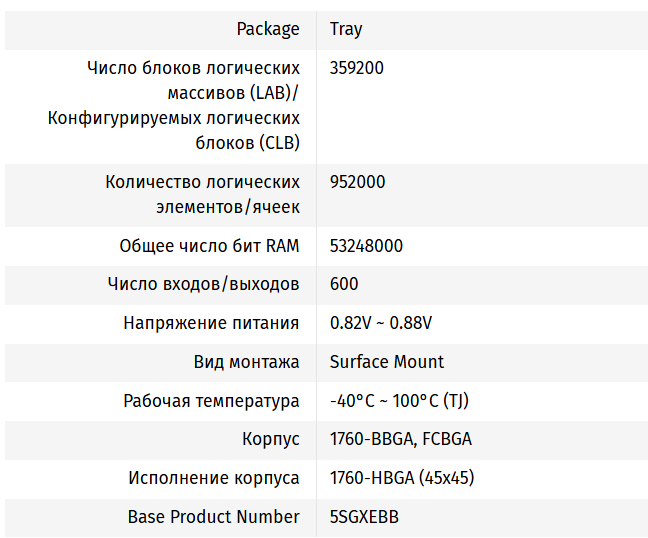Click the Корпус label
Screen dimensions: 648x538
(270, 439)
